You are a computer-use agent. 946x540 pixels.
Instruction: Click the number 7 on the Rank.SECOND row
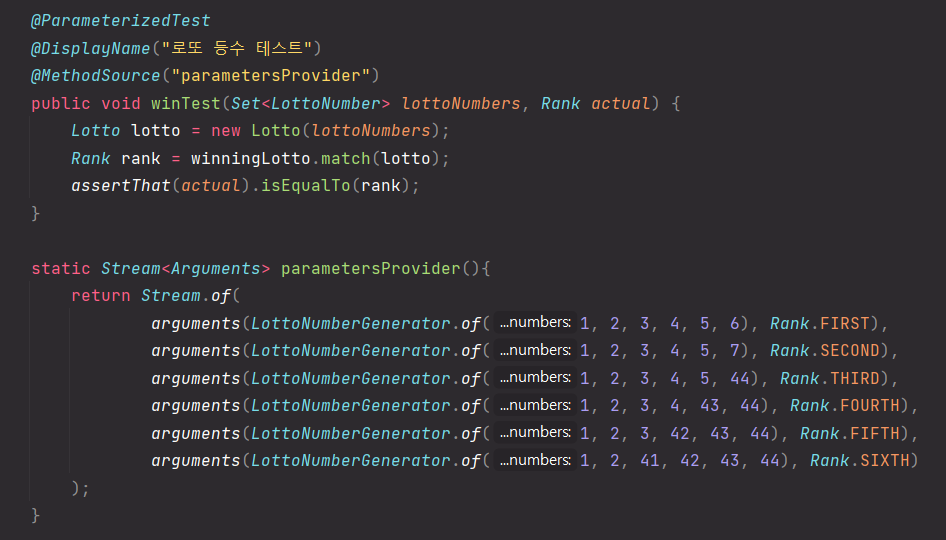coord(735,351)
